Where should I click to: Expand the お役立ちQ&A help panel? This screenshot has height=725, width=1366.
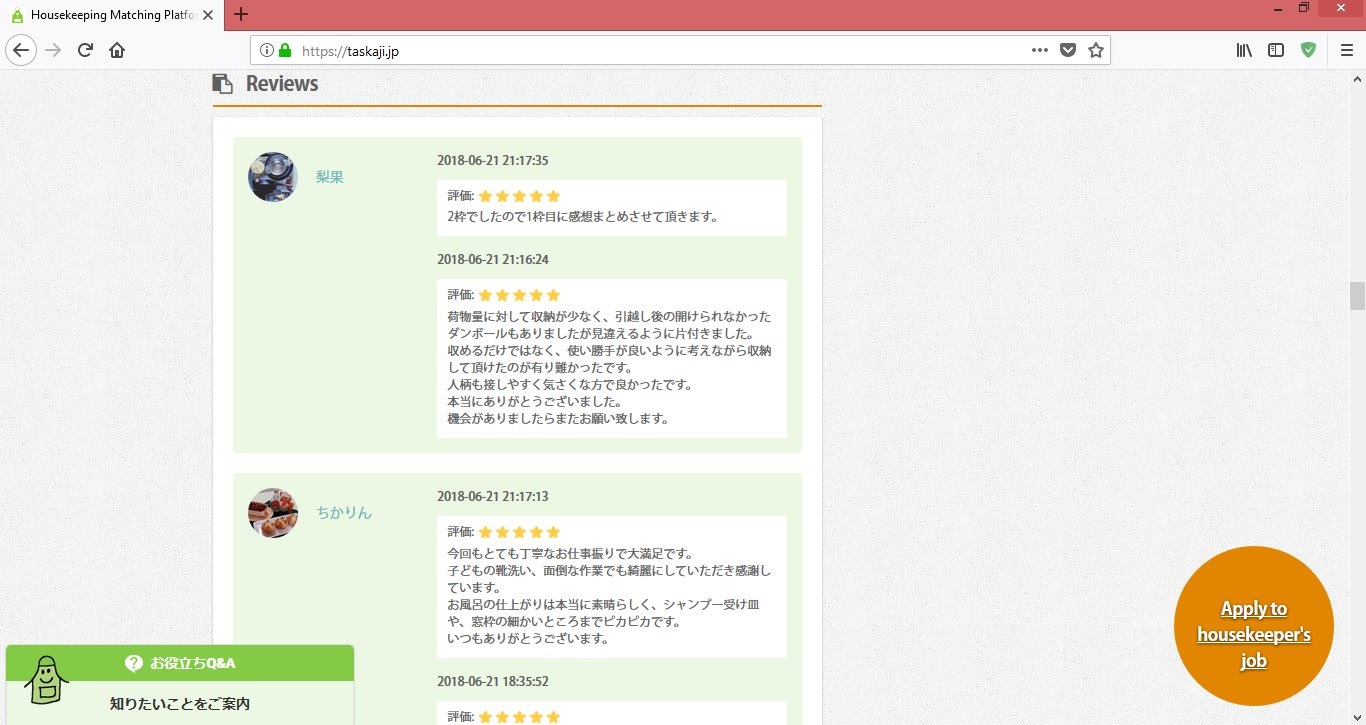pos(180,663)
